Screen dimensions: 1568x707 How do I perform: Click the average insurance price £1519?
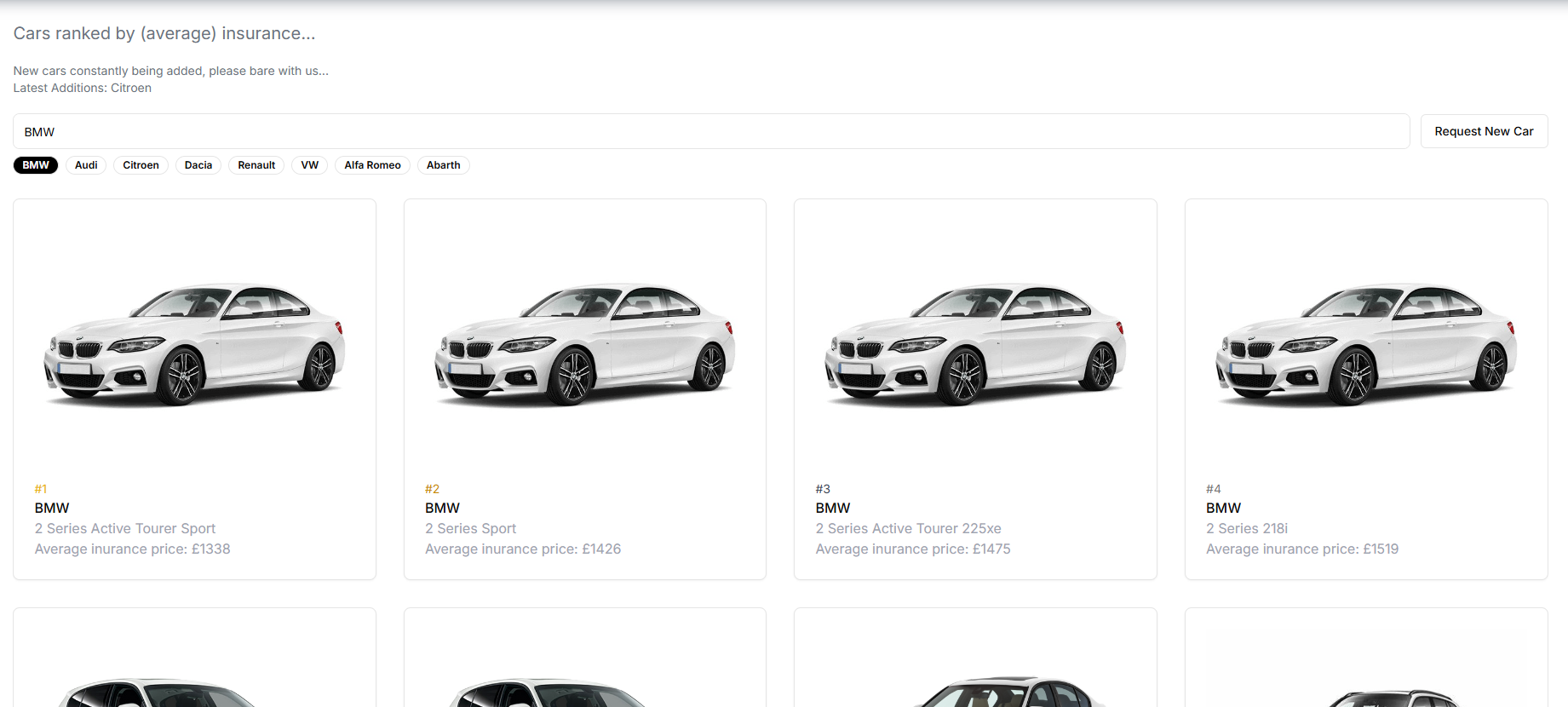[x=1302, y=549]
